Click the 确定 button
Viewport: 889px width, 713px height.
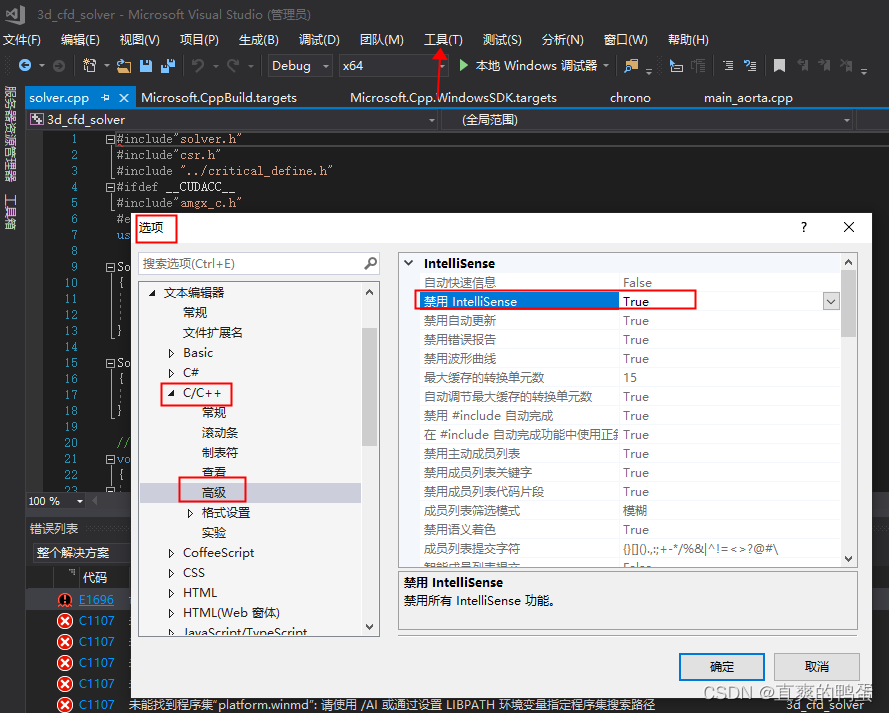(722, 667)
